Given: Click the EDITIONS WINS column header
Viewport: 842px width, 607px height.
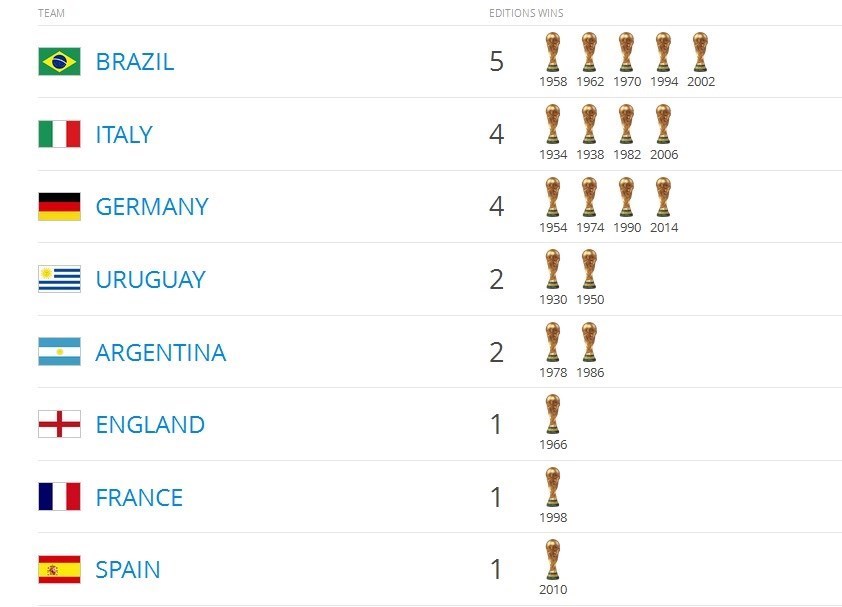Looking at the screenshot, I should tap(526, 13).
